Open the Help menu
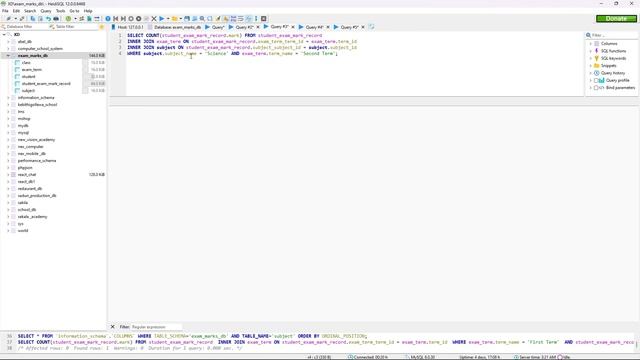This screenshot has height=360, width=640. [88, 11]
